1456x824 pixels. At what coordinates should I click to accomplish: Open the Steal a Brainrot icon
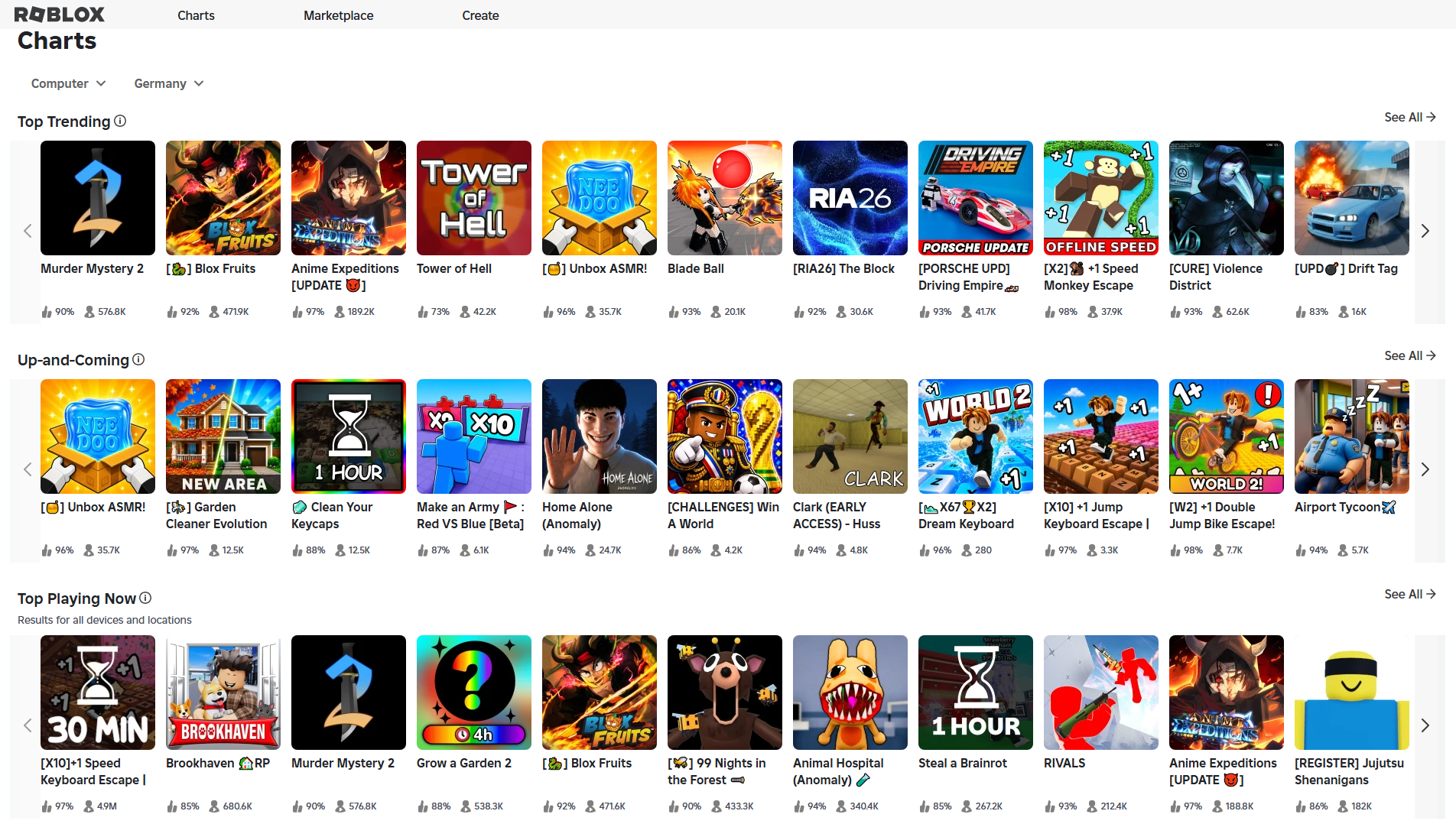976,693
